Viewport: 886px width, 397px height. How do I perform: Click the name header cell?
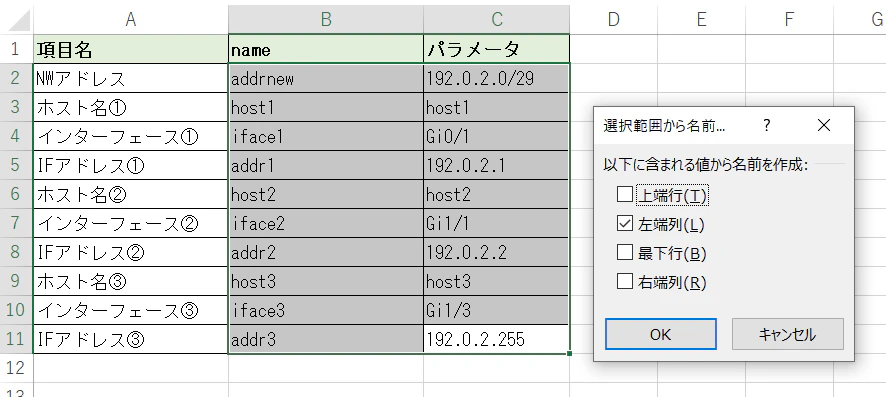[326, 49]
